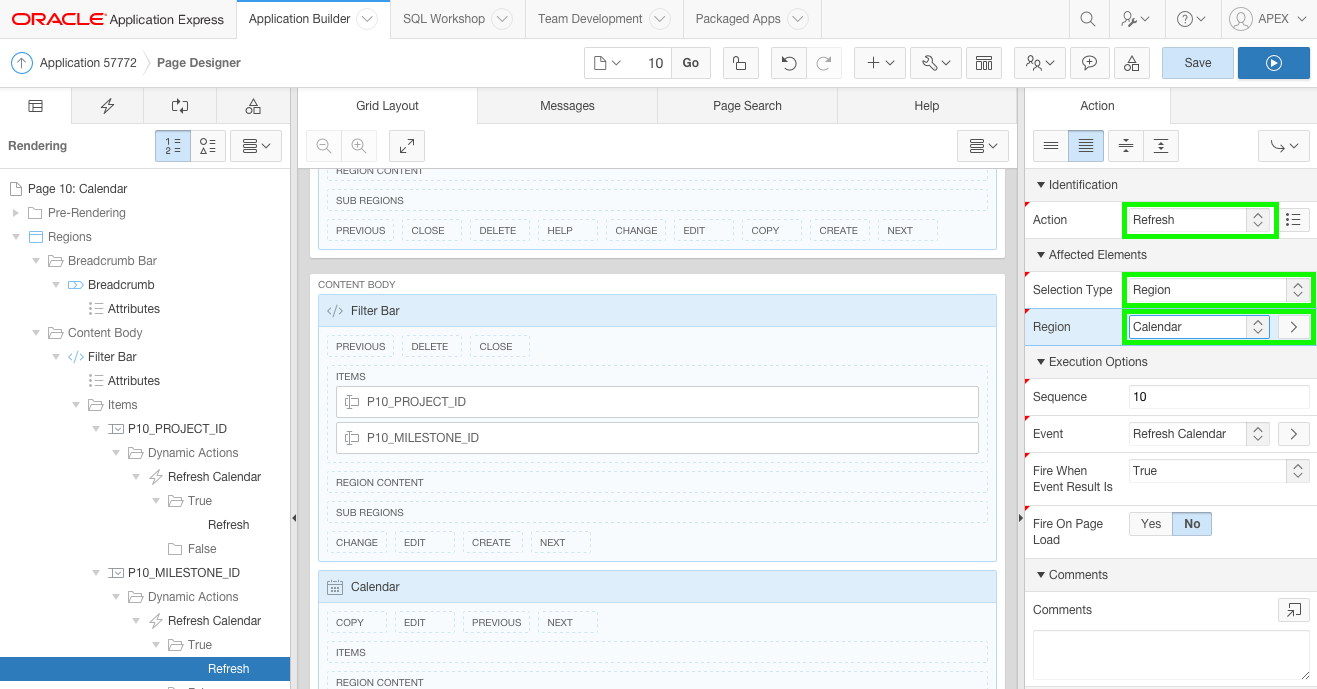Open the search magnifier icon in header

1088,19
